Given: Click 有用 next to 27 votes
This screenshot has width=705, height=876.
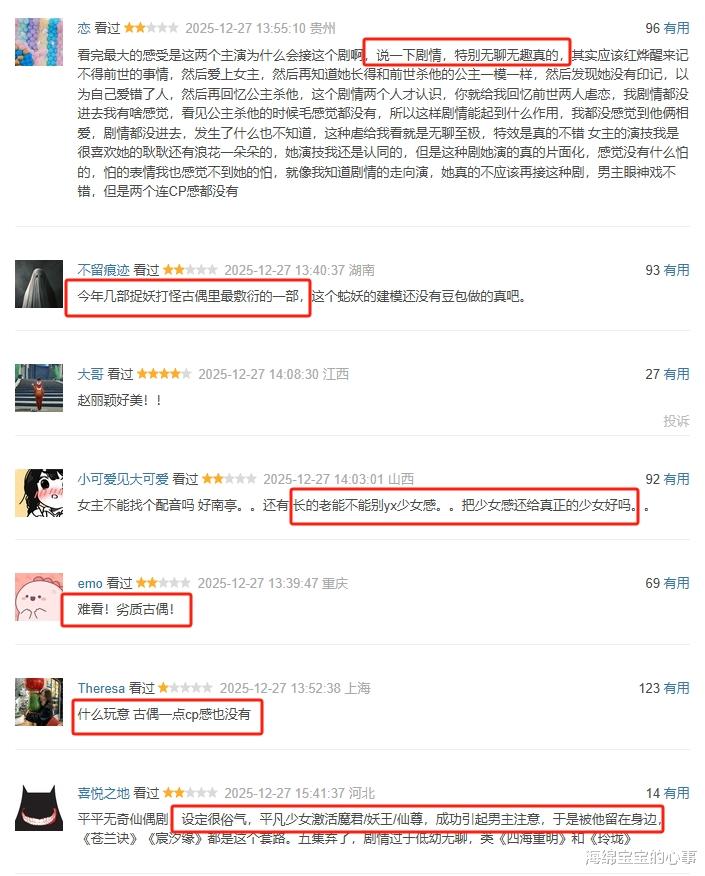Looking at the screenshot, I should pyautogui.click(x=677, y=374).
